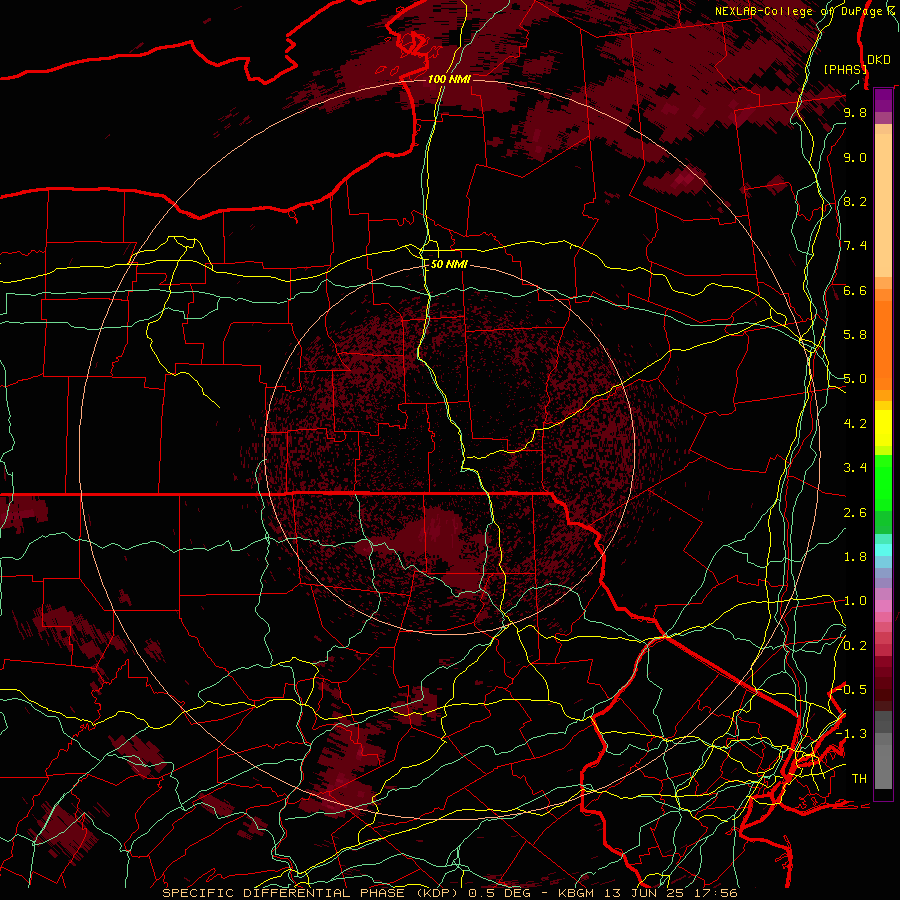Click the TH label at the scale bottom

click(859, 779)
